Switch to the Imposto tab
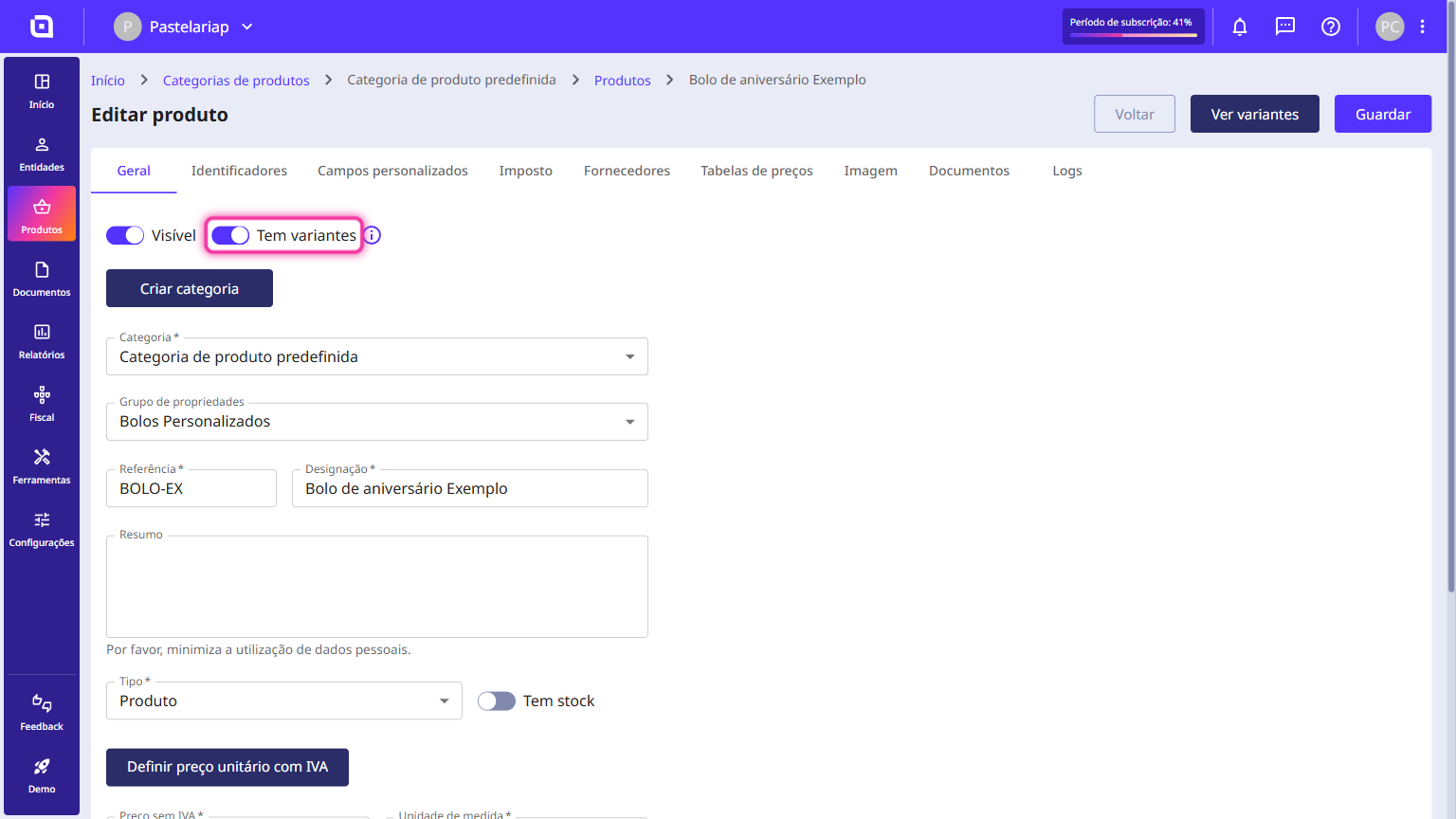1456x819 pixels. 526,171
